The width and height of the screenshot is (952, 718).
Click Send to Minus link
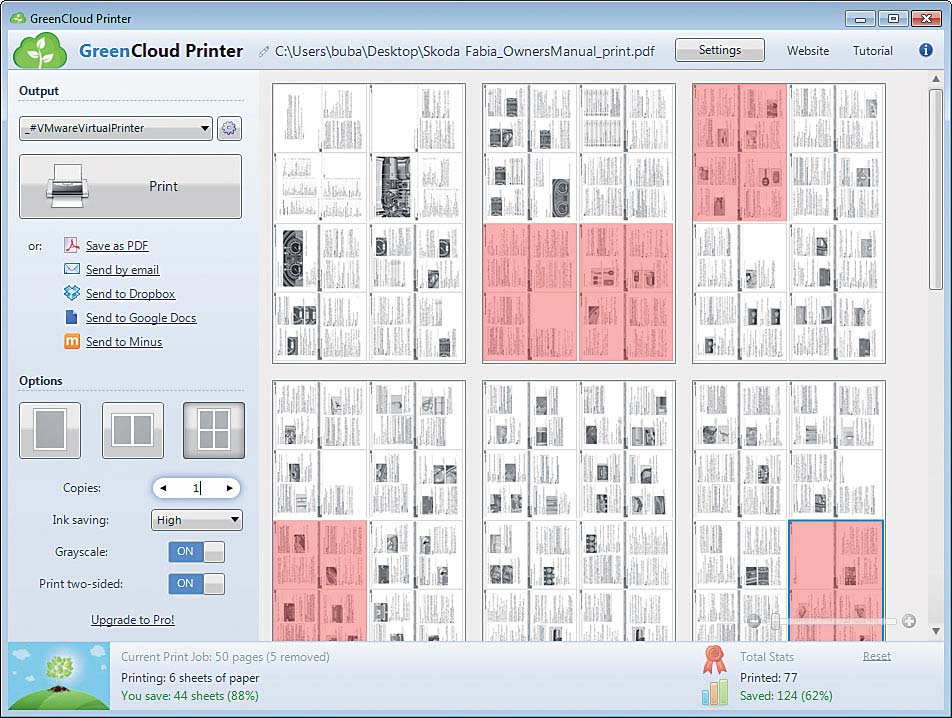coord(124,342)
